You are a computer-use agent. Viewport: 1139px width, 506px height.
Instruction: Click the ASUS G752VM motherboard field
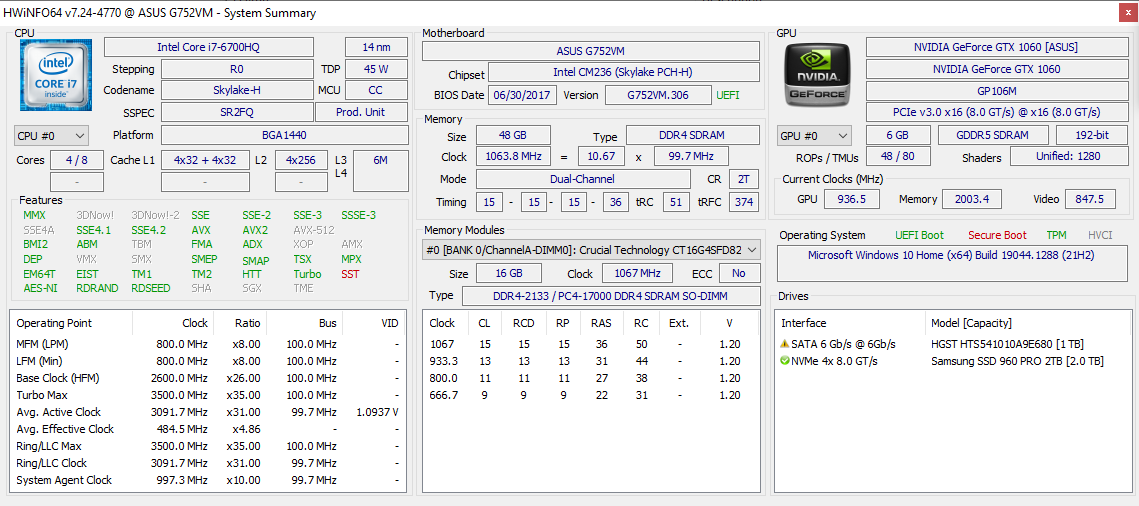[591, 51]
